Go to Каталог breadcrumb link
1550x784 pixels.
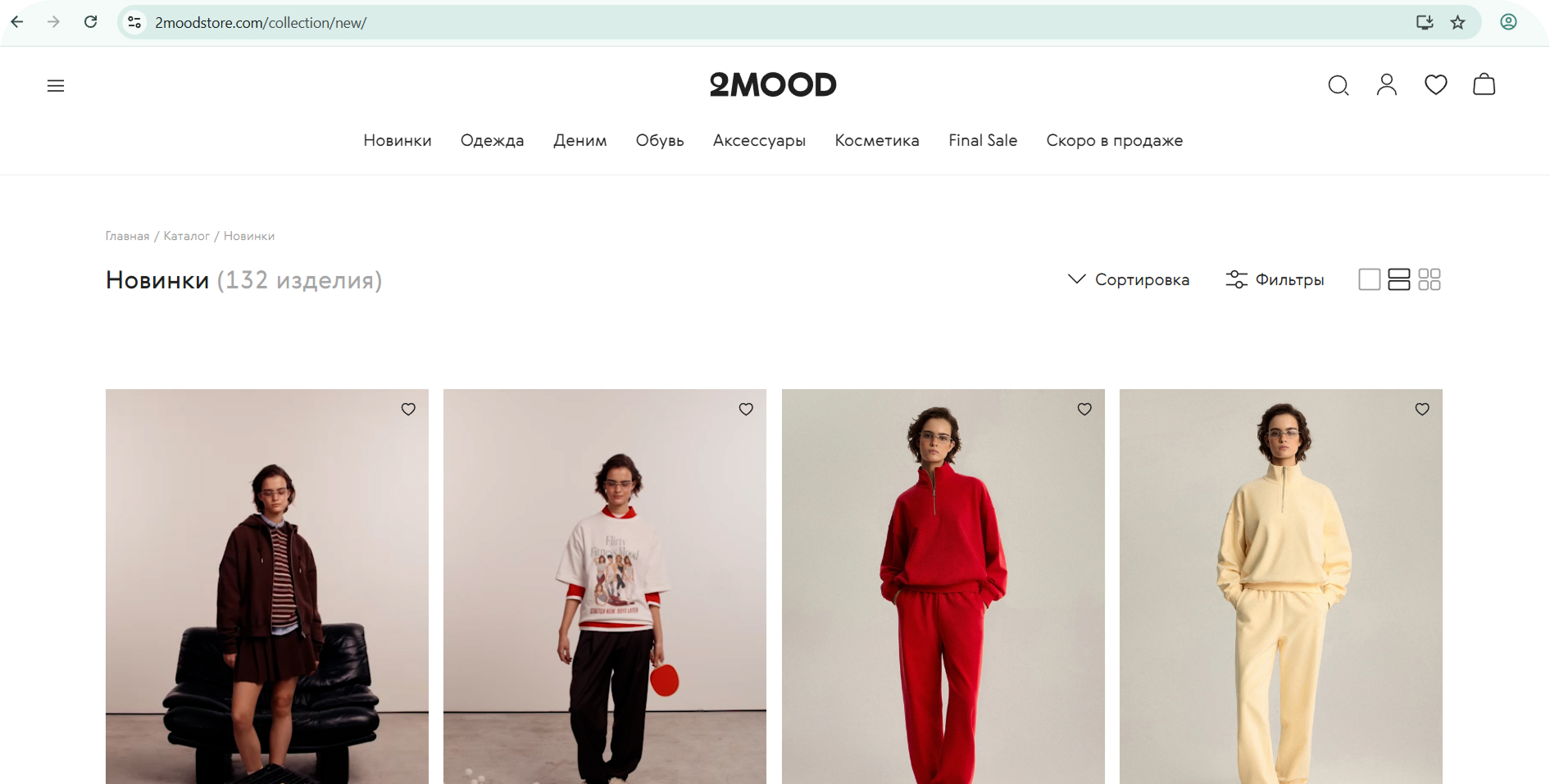[x=187, y=236]
